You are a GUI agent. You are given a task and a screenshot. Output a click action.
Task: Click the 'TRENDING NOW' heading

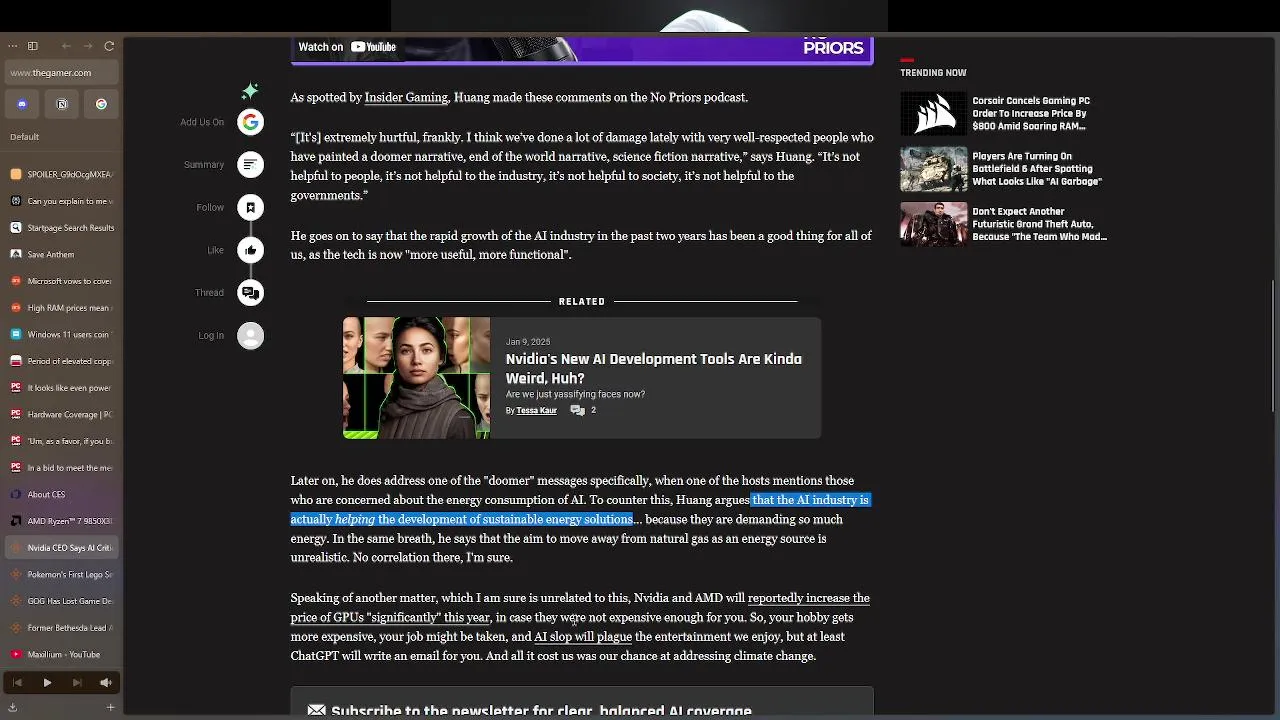point(933,72)
